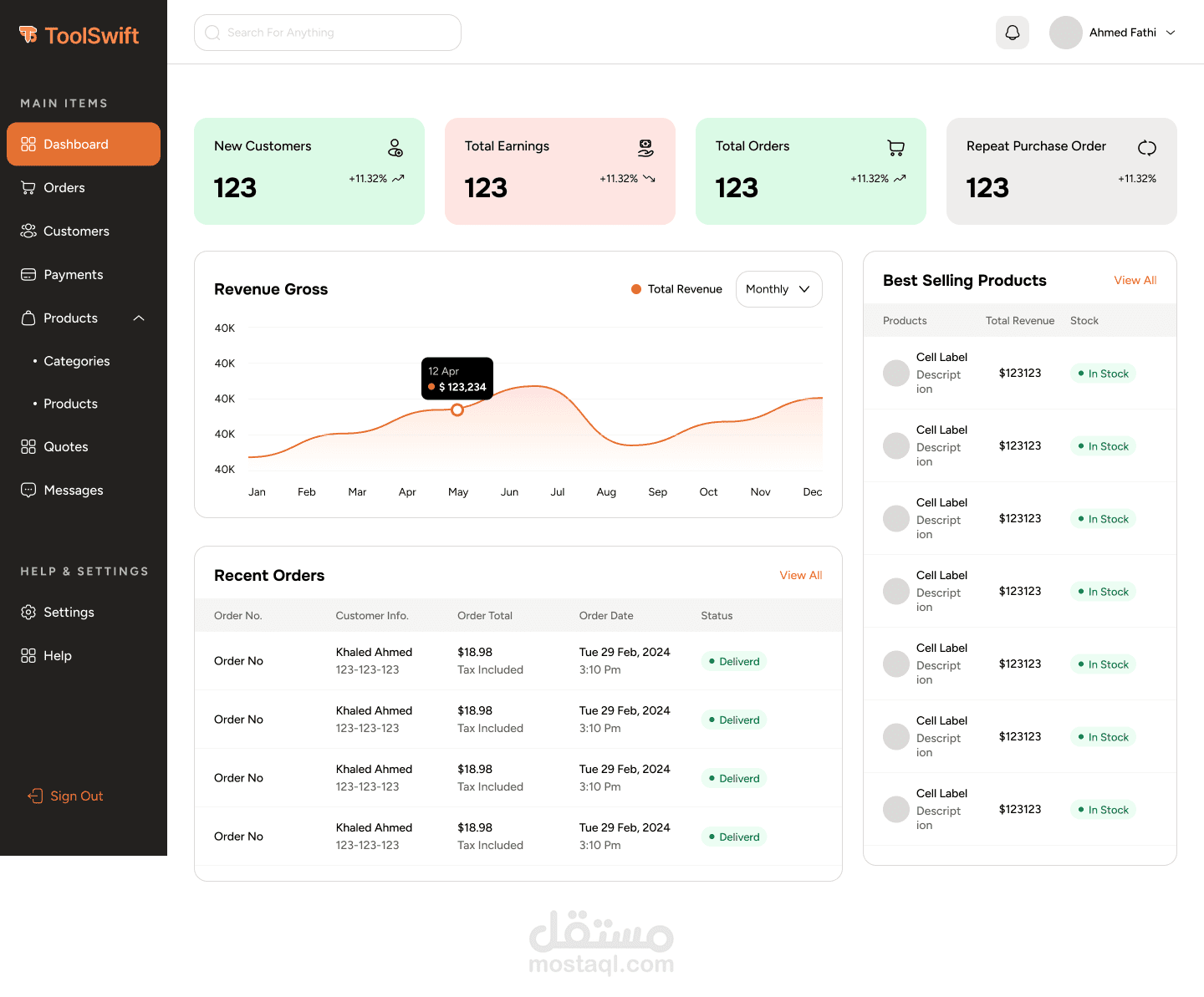Click the Order Total column header
The width and height of the screenshot is (1204, 997).
(x=485, y=615)
